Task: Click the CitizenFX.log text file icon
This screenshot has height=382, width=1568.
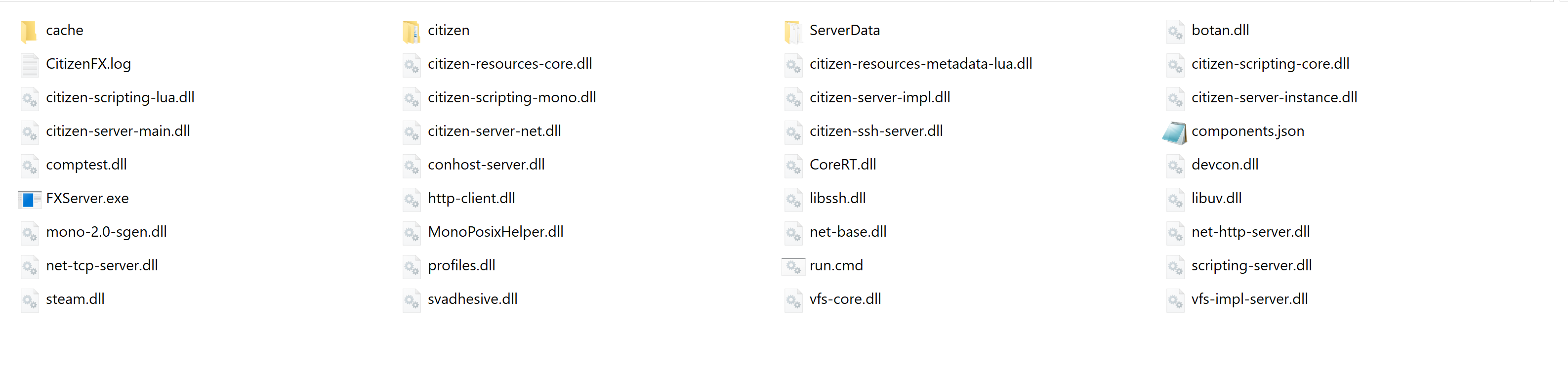Action: pos(29,65)
